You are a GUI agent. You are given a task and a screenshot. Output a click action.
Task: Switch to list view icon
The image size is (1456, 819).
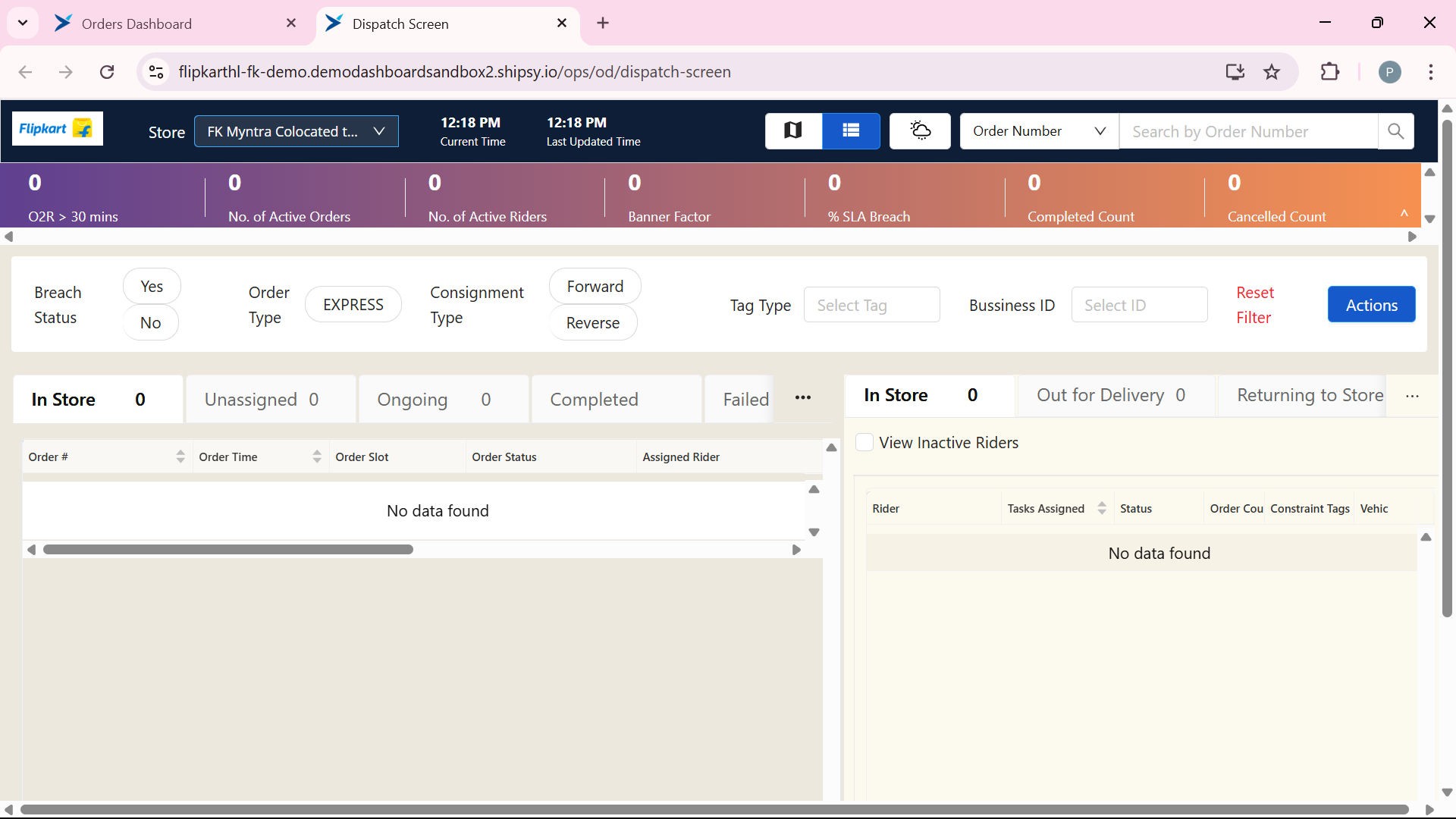pos(851,131)
